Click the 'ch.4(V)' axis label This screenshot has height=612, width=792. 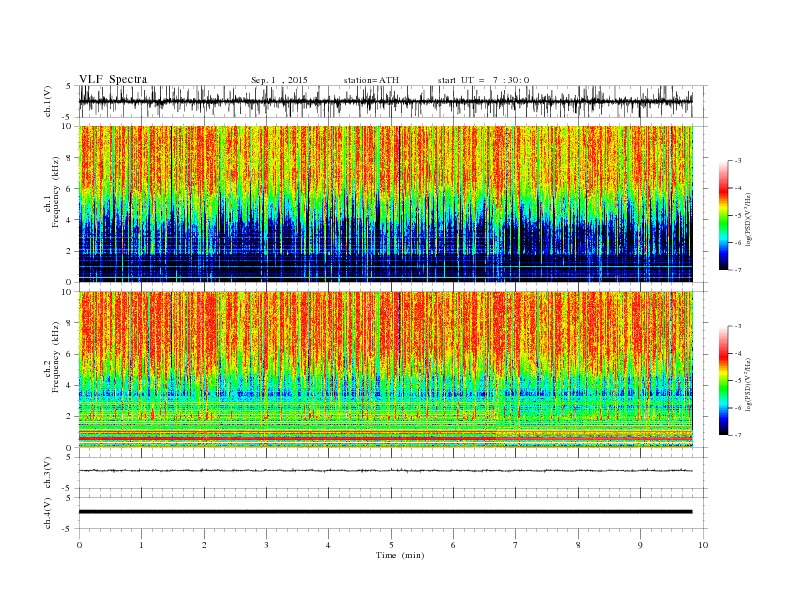pyautogui.click(x=48, y=513)
